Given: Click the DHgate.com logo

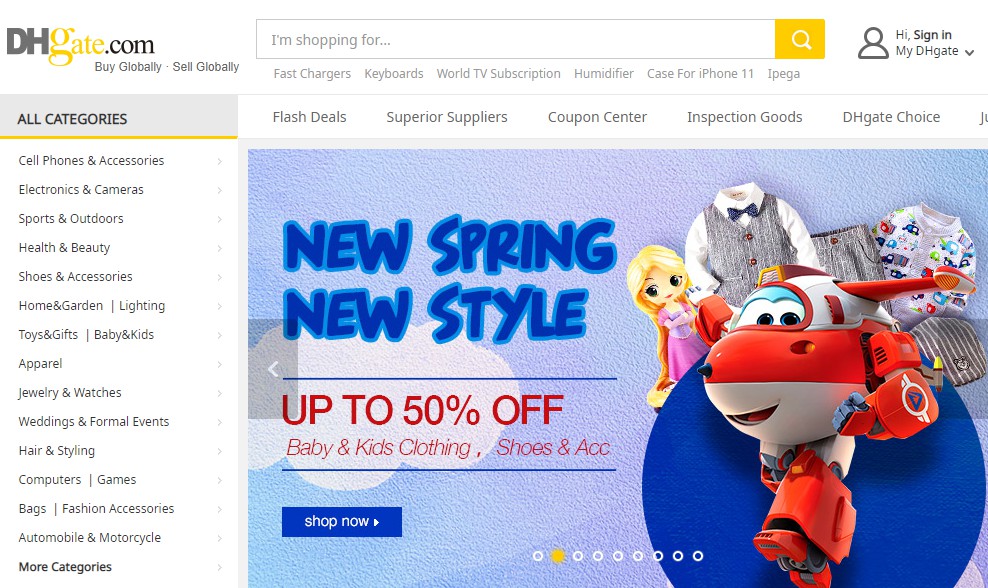Looking at the screenshot, I should click(81, 45).
